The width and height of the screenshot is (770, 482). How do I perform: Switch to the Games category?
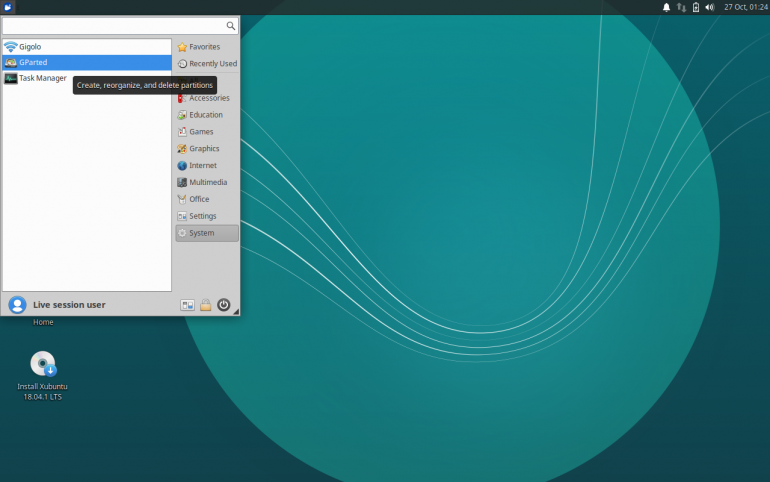tap(201, 132)
